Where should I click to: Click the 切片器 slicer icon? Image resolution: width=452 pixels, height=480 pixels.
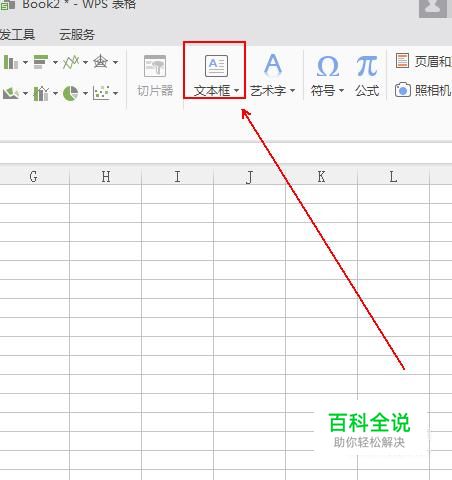155,66
